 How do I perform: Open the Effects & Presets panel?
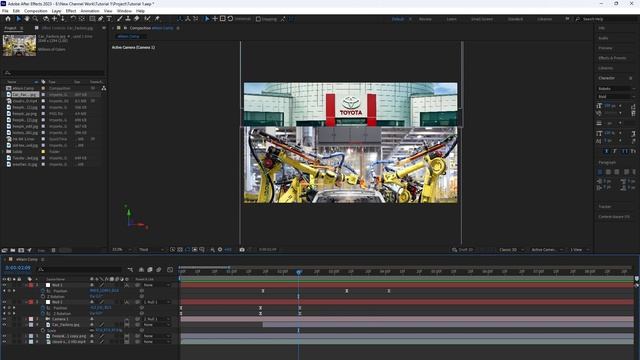click(612, 58)
